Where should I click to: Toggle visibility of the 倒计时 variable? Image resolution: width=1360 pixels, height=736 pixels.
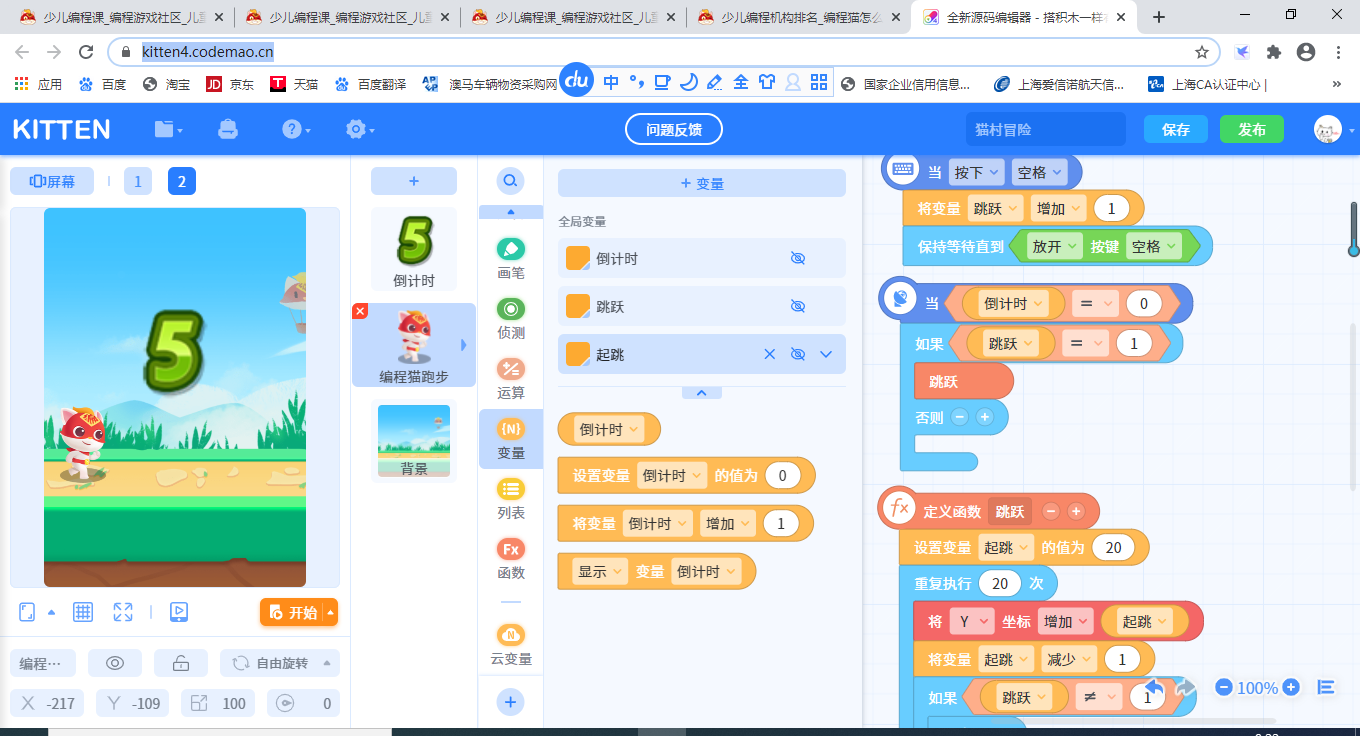pyautogui.click(x=798, y=258)
